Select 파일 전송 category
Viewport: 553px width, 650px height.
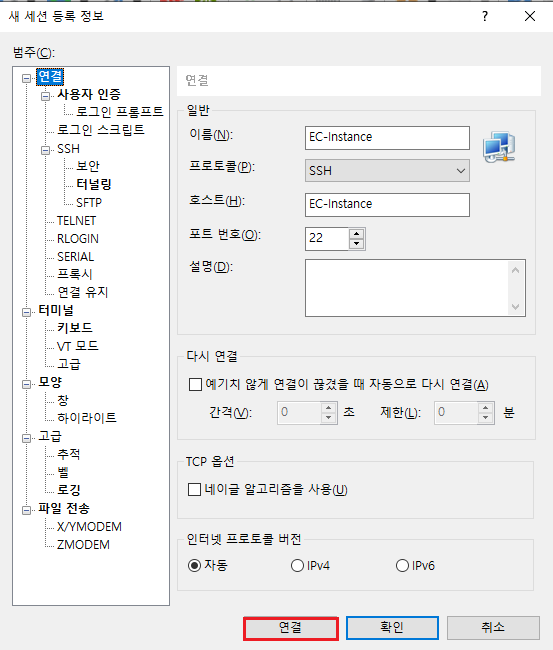point(64,508)
